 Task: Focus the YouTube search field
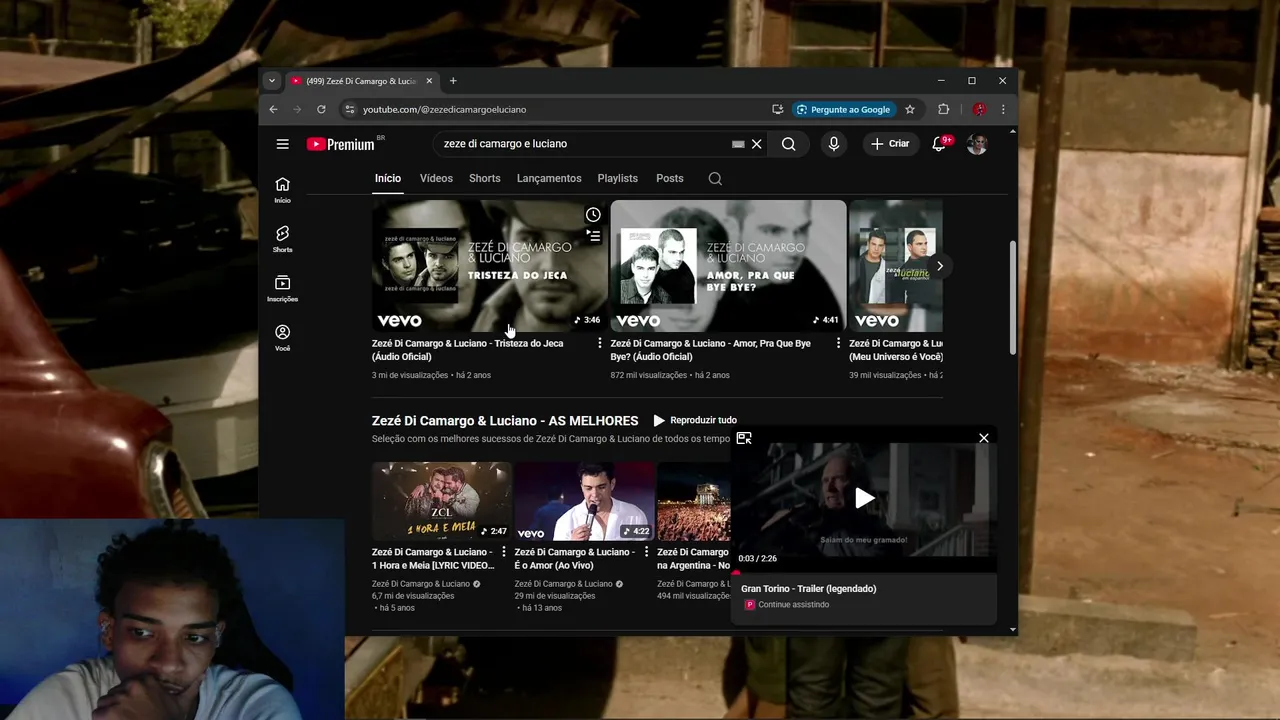pyautogui.click(x=585, y=144)
